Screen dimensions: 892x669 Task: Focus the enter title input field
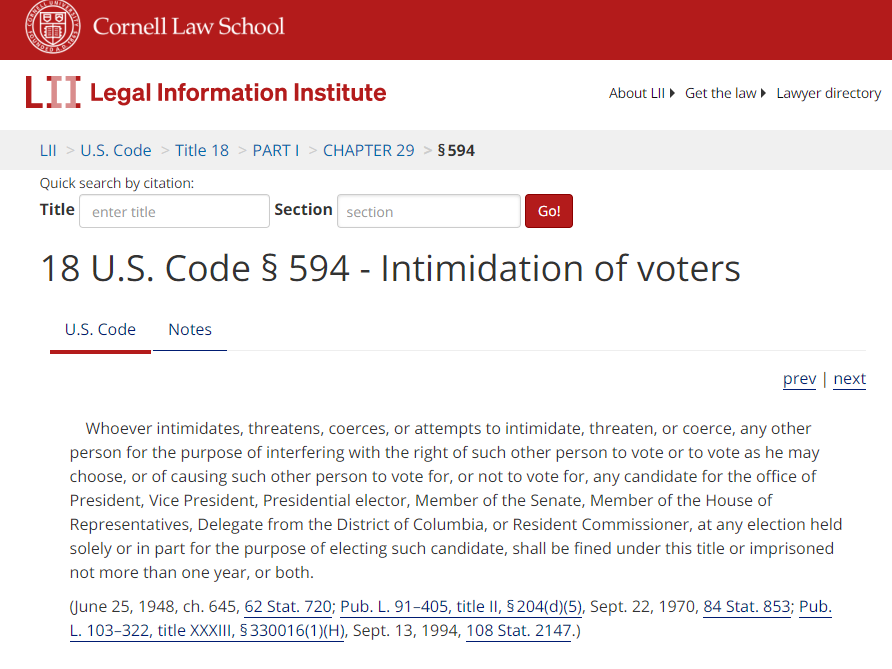[174, 211]
